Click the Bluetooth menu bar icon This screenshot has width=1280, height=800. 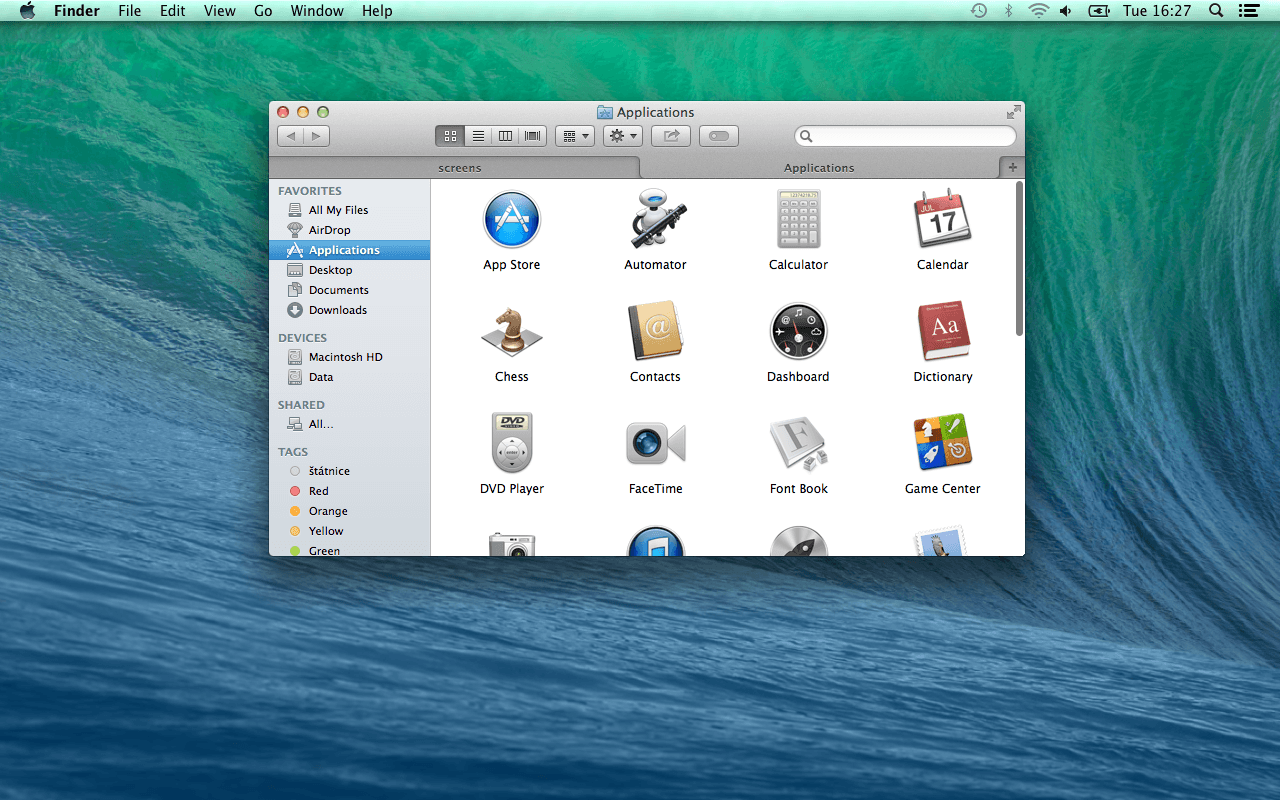coord(1009,11)
